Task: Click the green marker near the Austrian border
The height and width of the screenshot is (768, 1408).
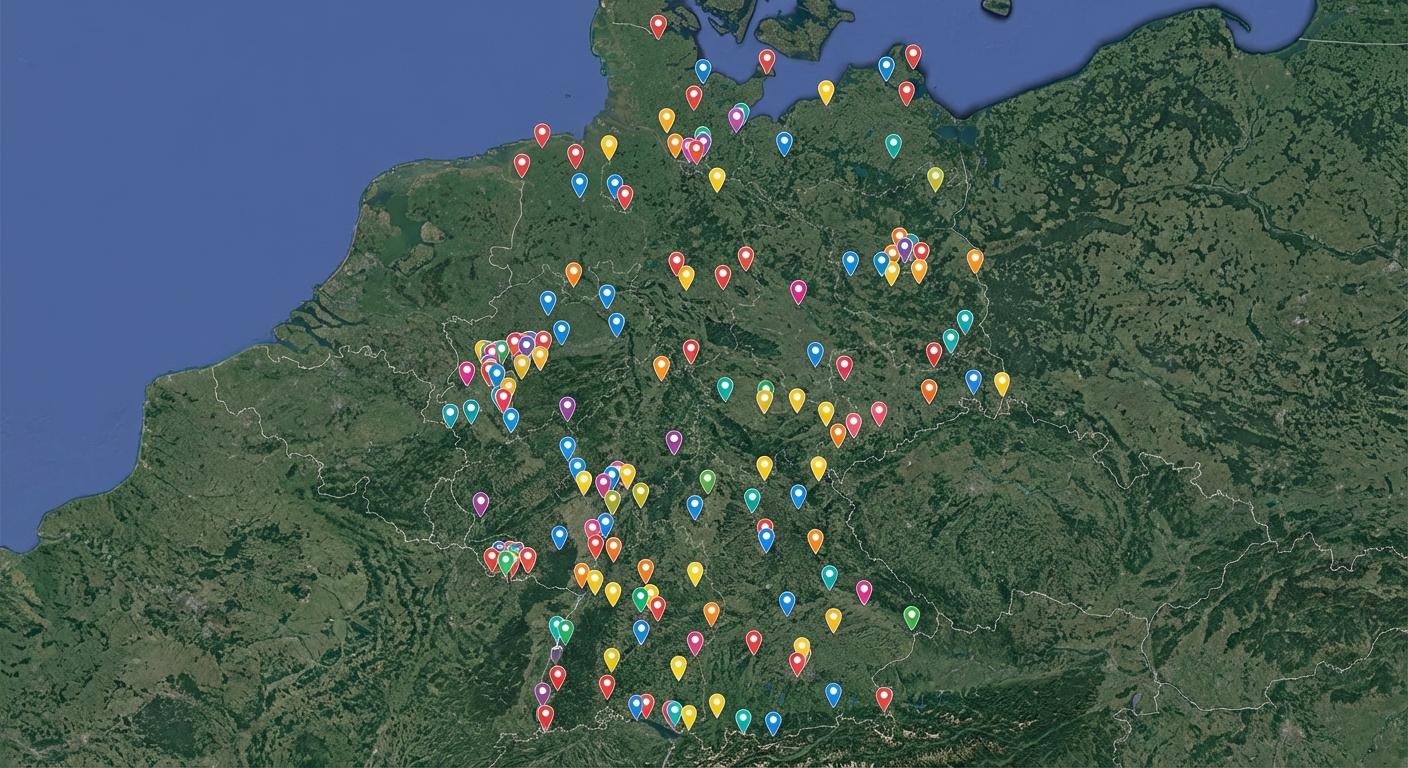Action: [x=912, y=615]
